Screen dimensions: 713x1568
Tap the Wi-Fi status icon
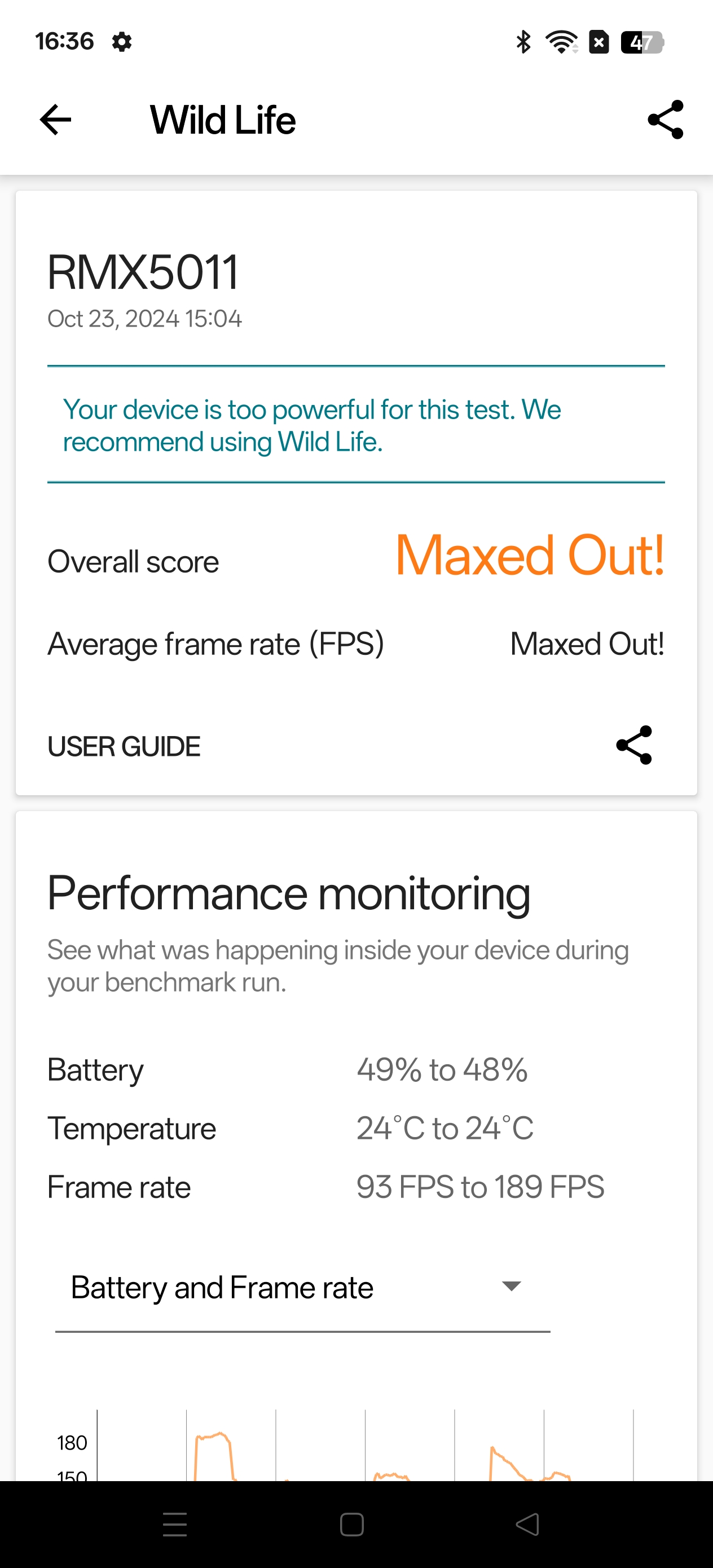(x=561, y=42)
